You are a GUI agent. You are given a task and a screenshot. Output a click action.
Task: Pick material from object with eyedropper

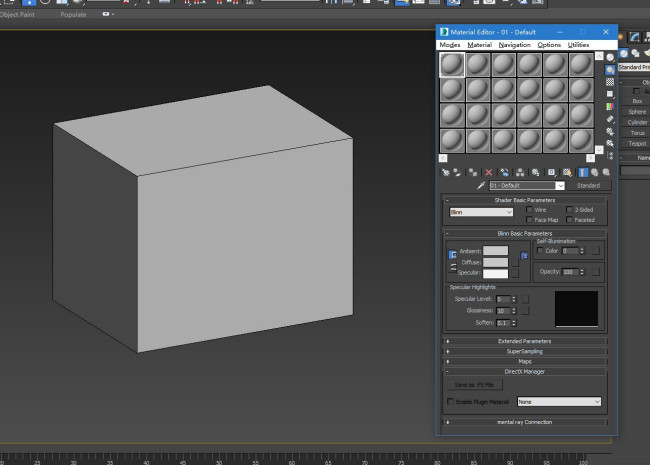[481, 185]
